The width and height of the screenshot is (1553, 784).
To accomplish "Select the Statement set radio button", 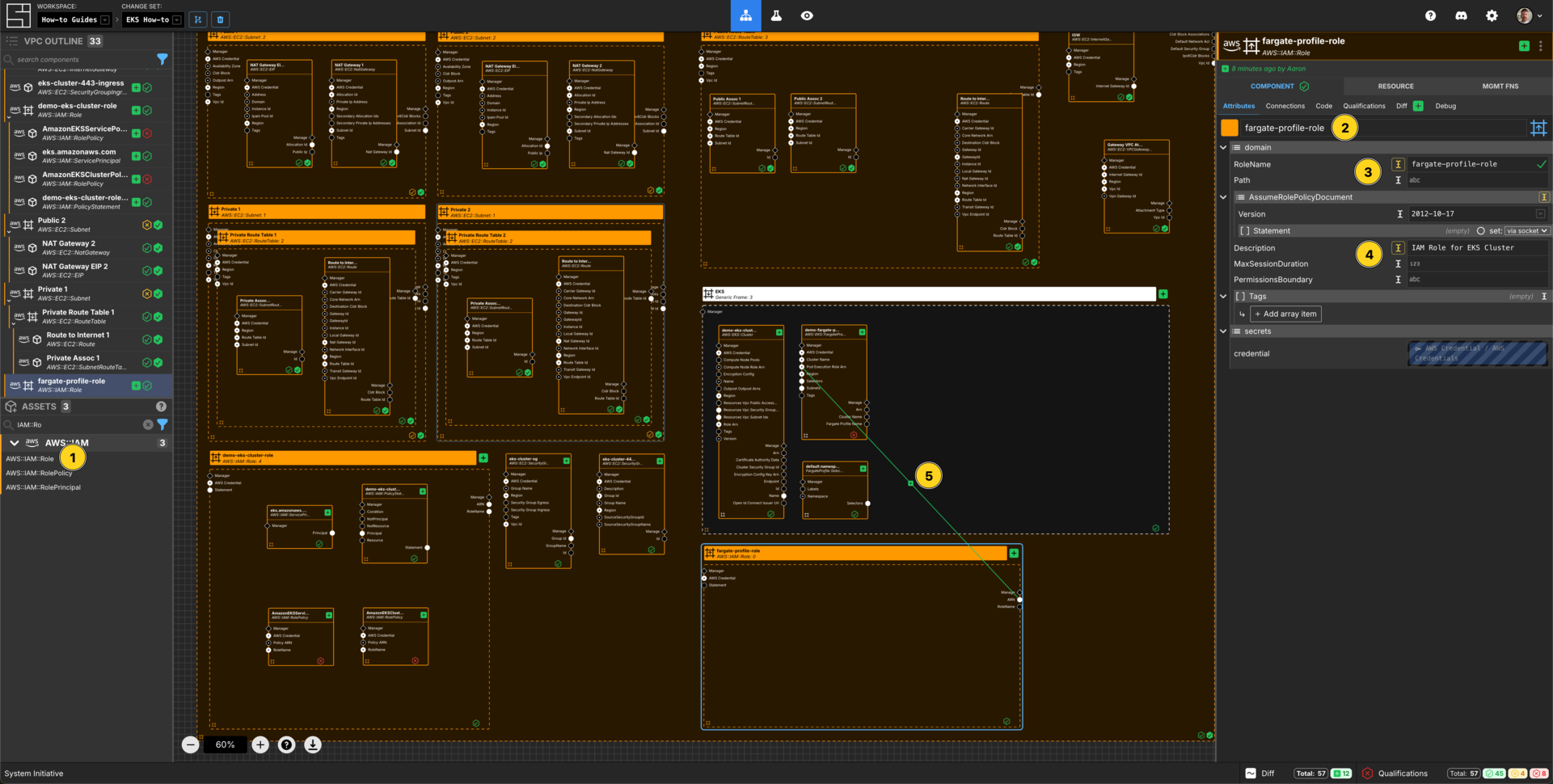I will tap(1480, 231).
